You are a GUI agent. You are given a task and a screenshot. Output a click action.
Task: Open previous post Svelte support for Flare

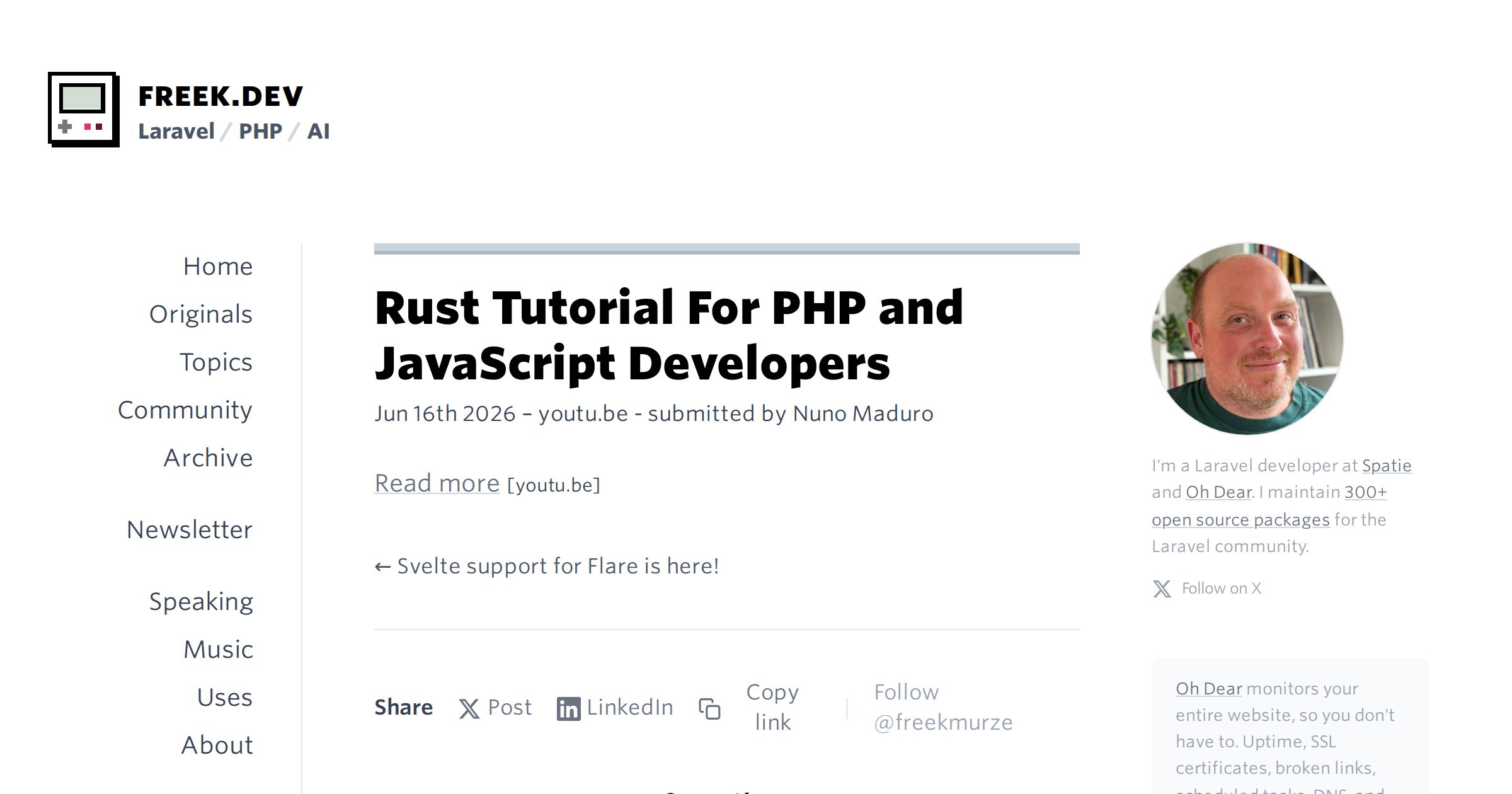(x=547, y=566)
